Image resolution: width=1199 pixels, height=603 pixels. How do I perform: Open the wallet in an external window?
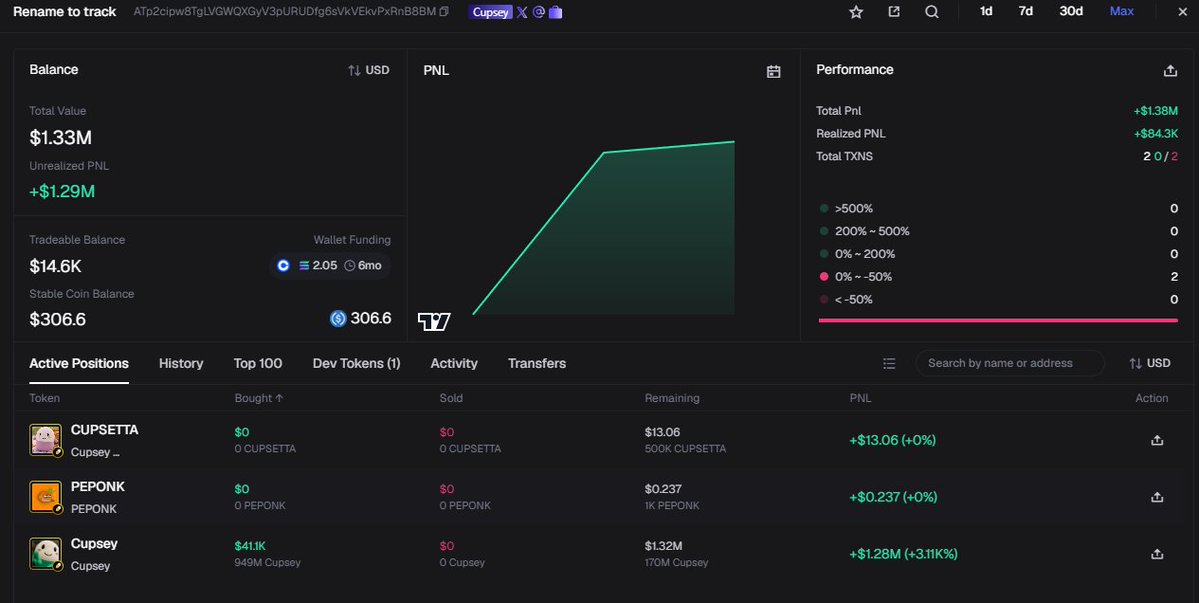(894, 11)
